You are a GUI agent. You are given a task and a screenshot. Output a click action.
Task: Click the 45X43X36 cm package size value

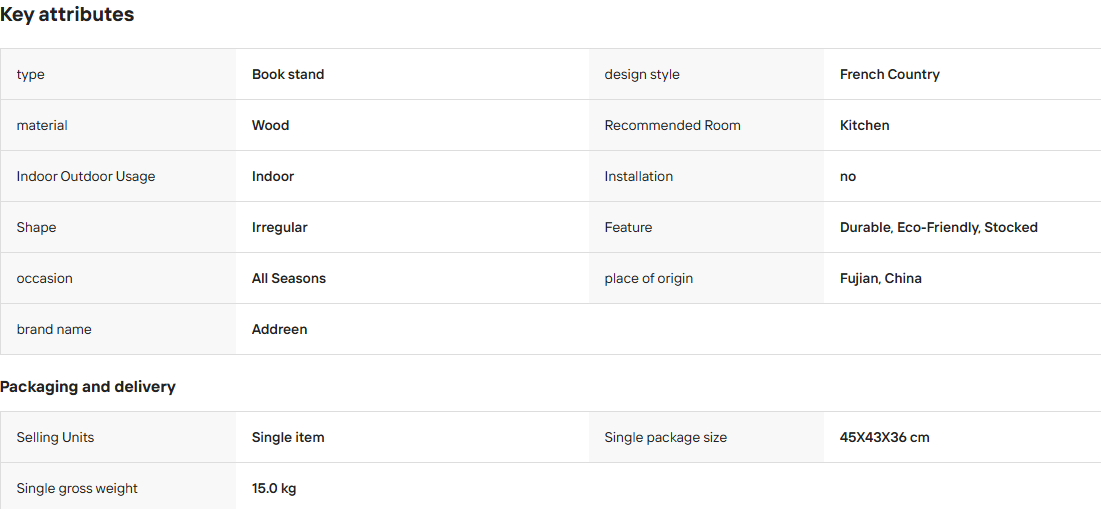coord(884,437)
